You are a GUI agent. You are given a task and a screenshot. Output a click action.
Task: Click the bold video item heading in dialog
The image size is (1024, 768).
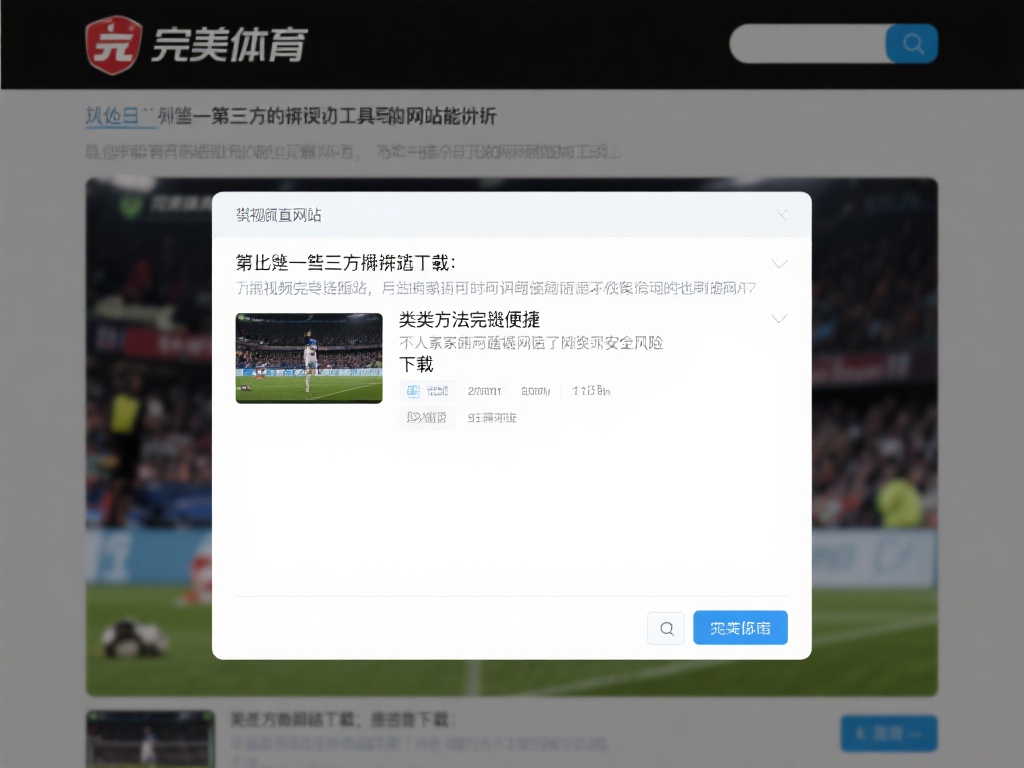pyautogui.click(x=469, y=320)
